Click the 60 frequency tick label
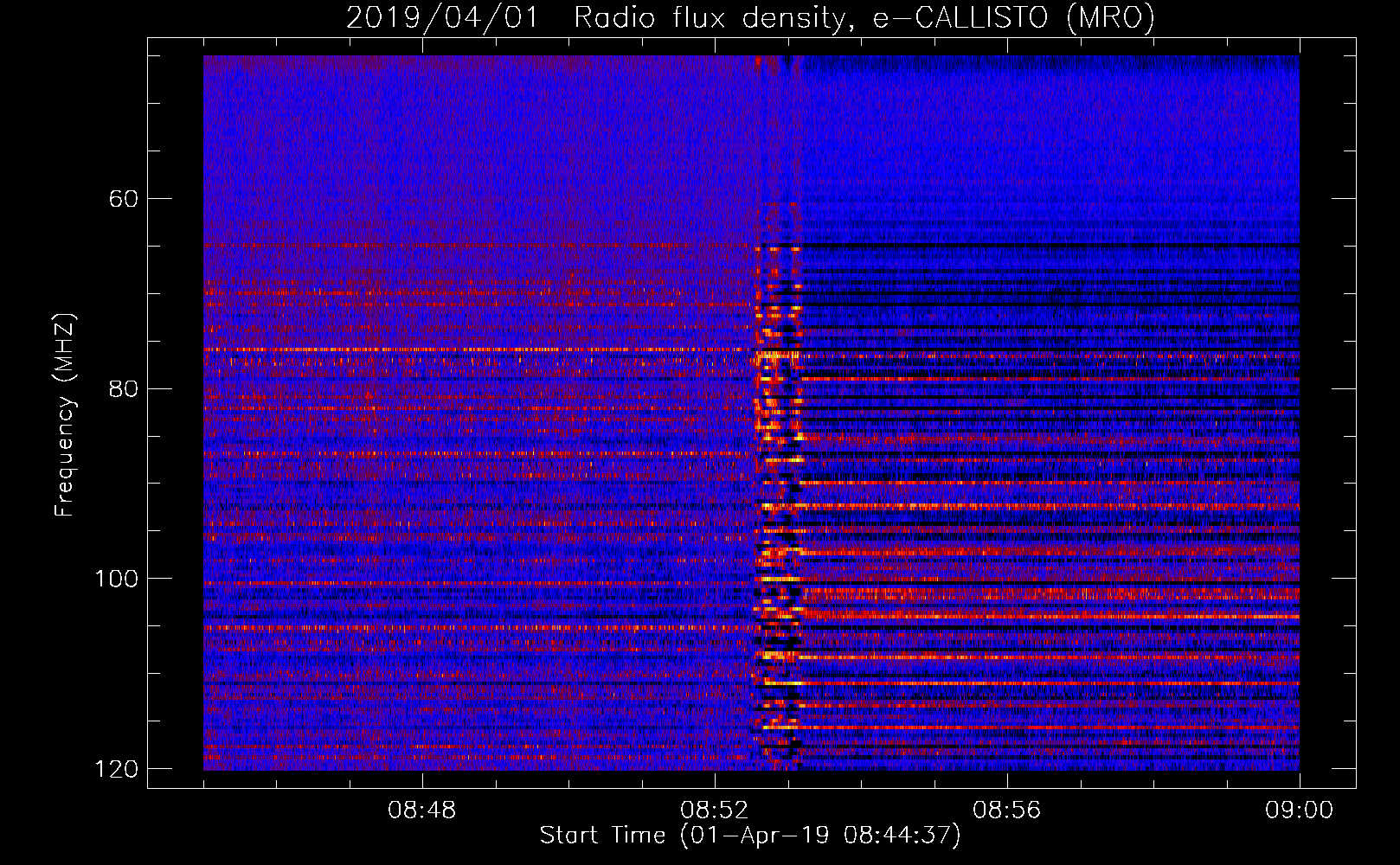Image resolution: width=1400 pixels, height=865 pixels. pyautogui.click(x=124, y=199)
